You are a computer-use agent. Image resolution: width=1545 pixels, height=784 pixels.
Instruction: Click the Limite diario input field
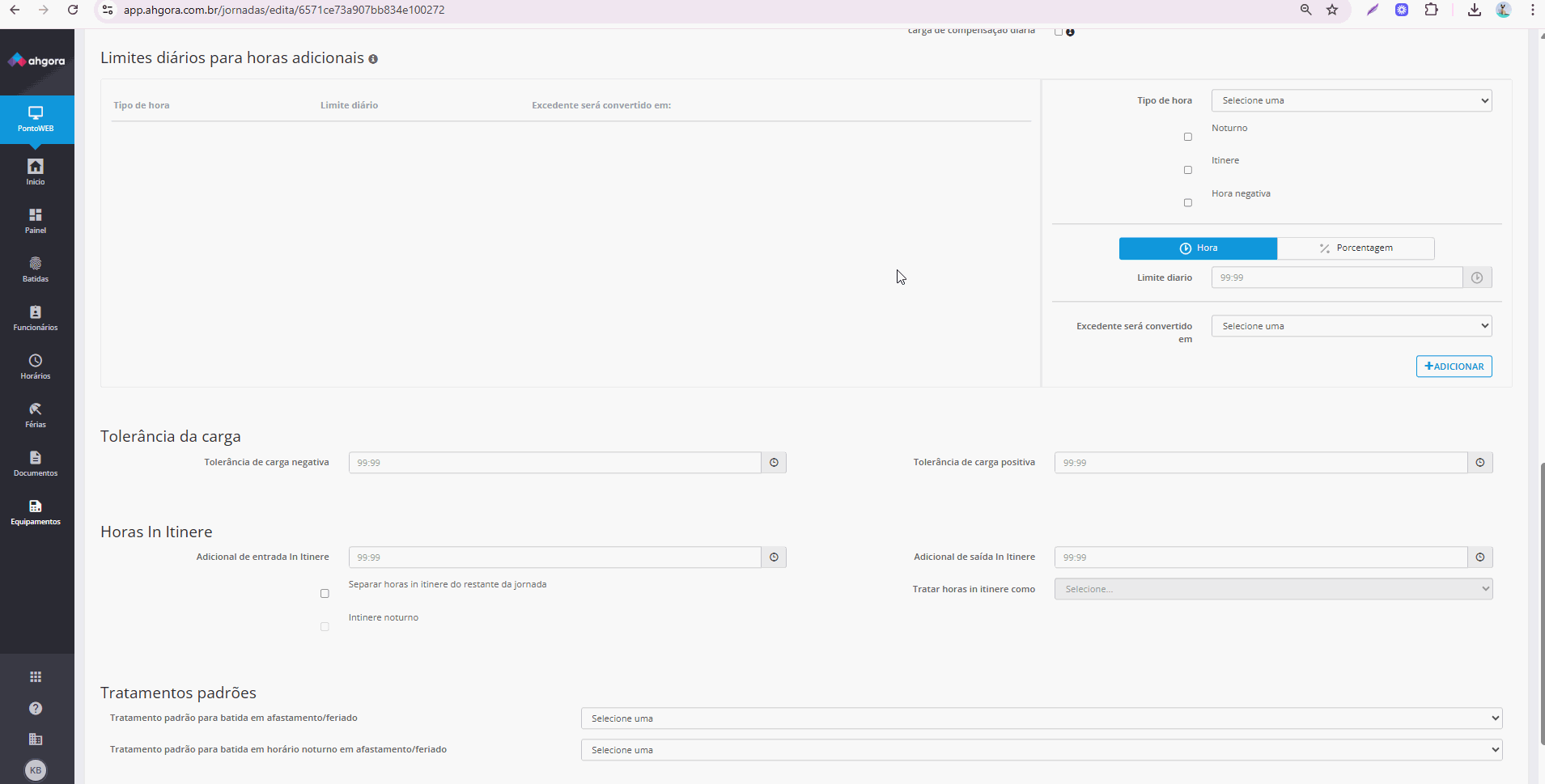pyautogui.click(x=1337, y=278)
